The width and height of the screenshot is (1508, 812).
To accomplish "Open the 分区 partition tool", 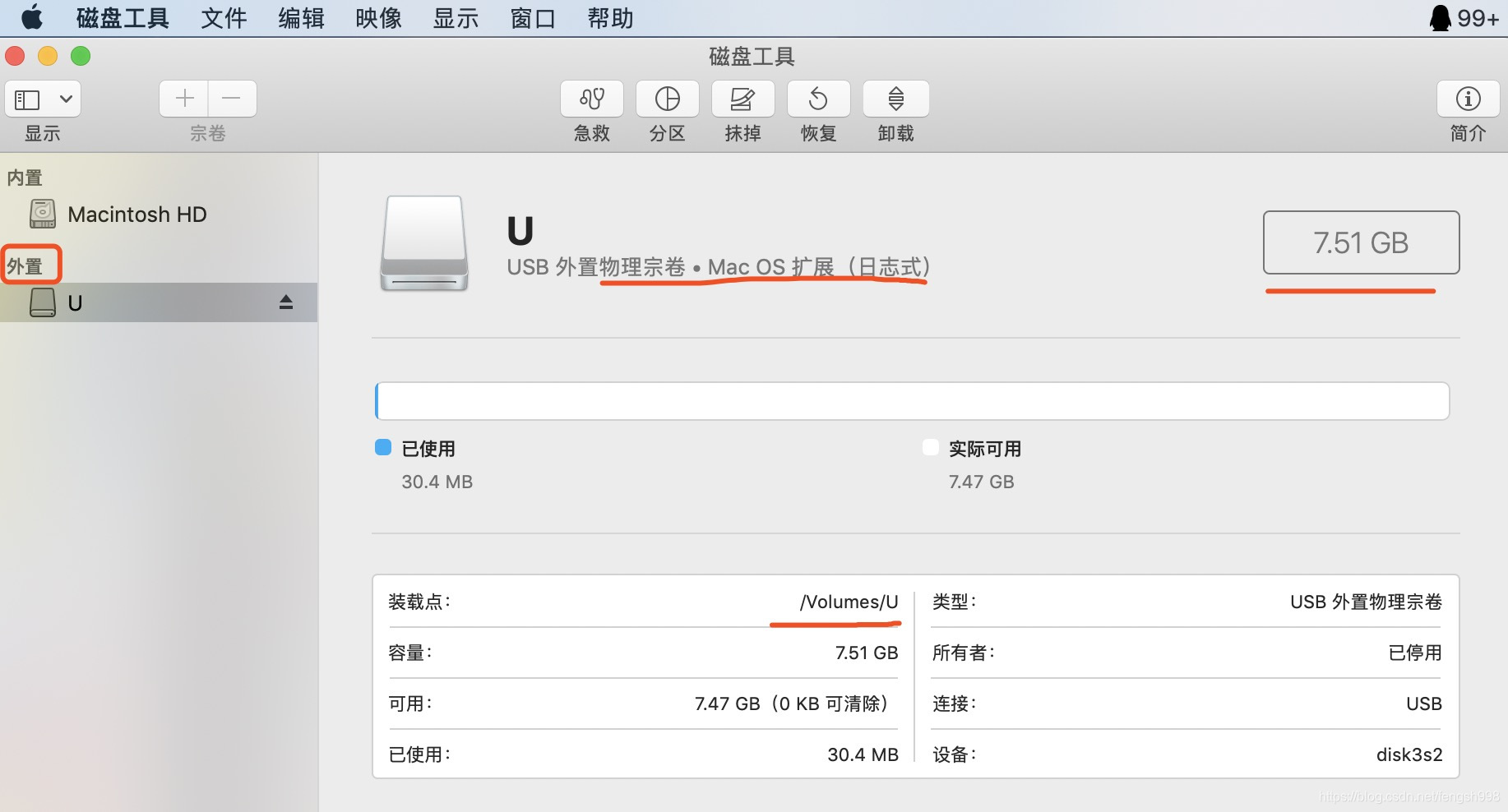I will click(668, 99).
